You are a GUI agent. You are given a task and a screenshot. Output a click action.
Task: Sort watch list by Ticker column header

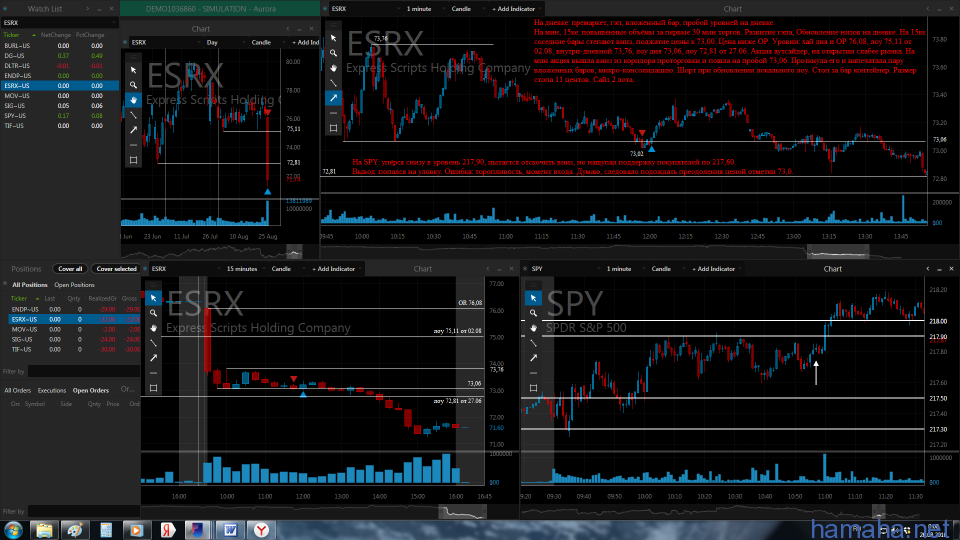(x=12, y=35)
